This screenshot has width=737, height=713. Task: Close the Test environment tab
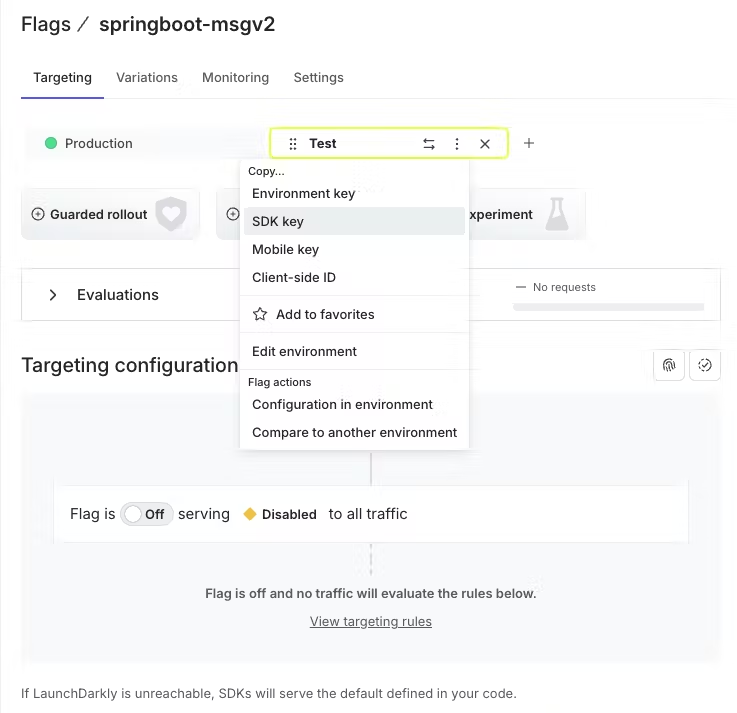(x=485, y=144)
